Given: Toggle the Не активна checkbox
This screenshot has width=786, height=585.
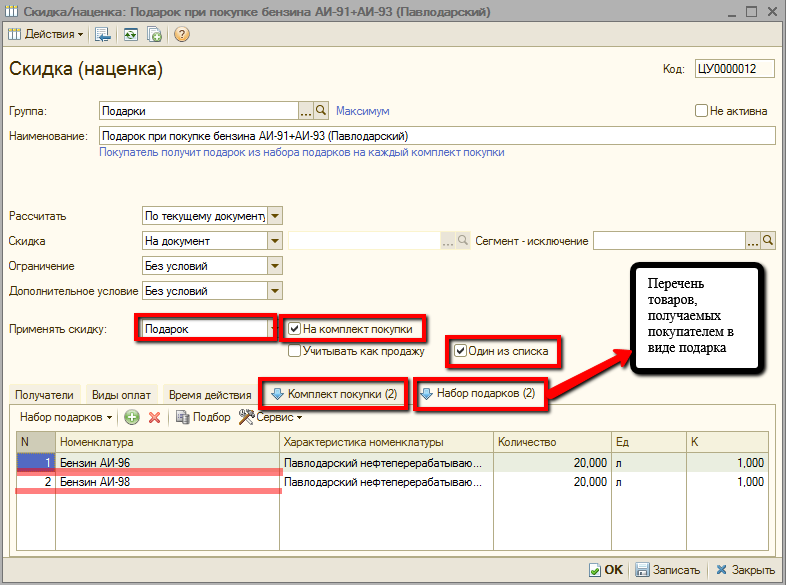Looking at the screenshot, I should click(x=701, y=111).
